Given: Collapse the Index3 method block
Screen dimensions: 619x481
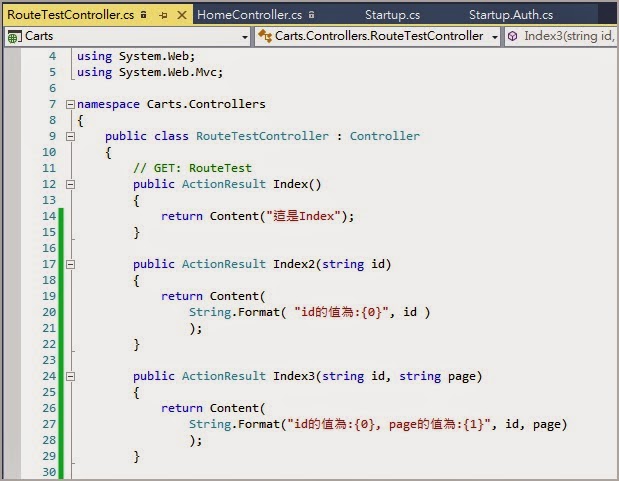Looking at the screenshot, I should click(x=70, y=376).
